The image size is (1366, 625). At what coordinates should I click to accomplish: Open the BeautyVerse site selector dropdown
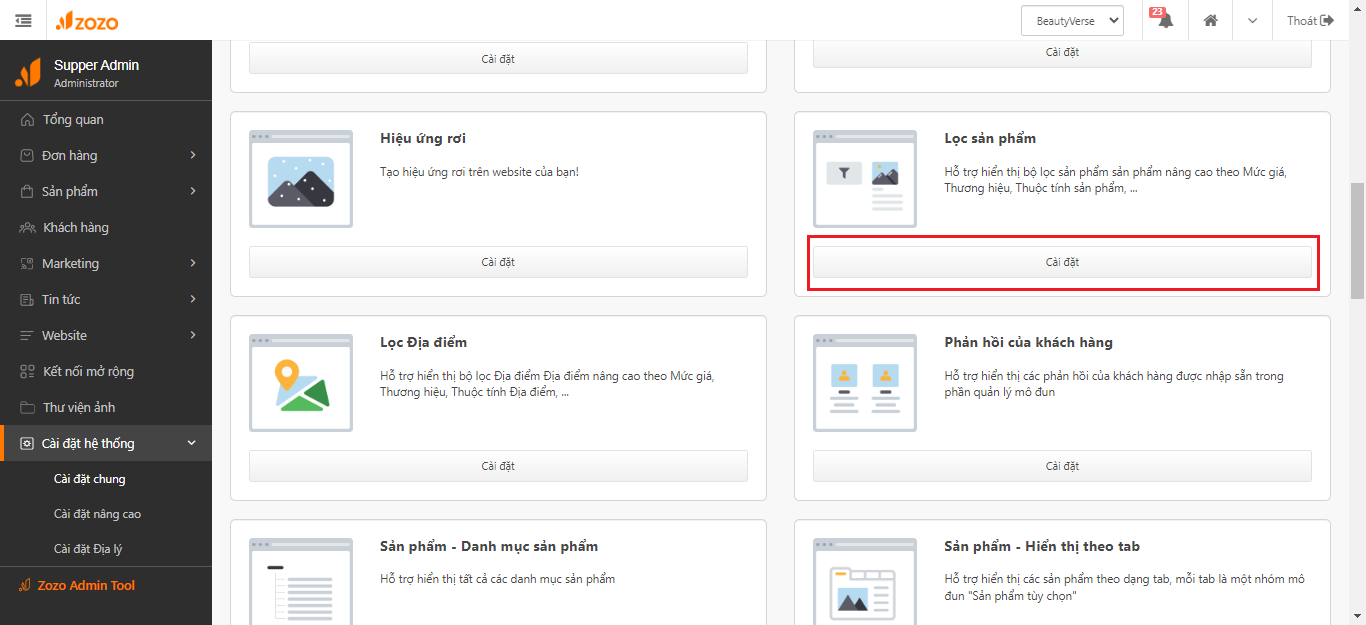coord(1072,20)
